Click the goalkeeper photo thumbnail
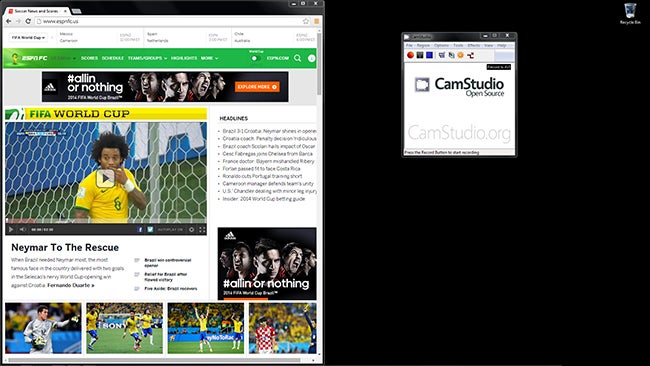The height and width of the screenshot is (366, 650). 43,328
